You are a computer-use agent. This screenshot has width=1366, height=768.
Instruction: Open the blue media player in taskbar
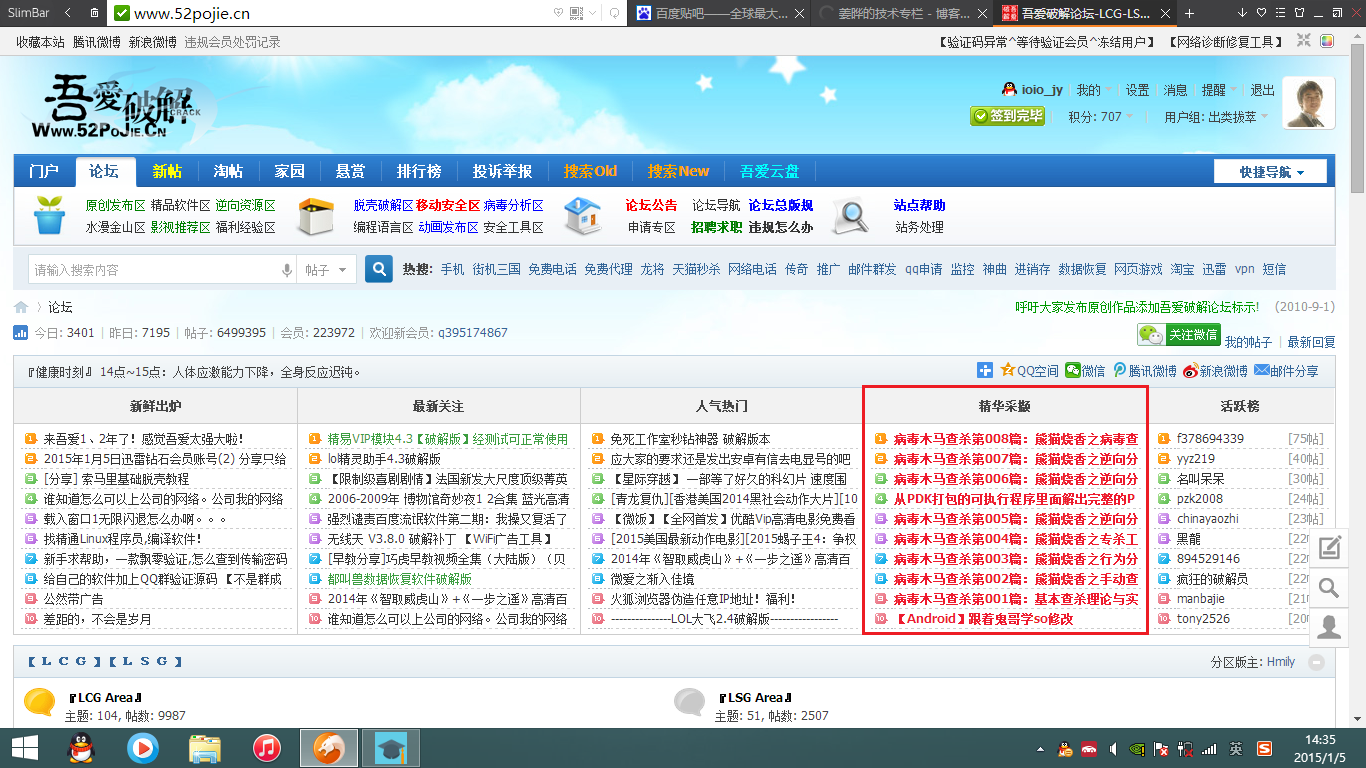[x=143, y=746]
